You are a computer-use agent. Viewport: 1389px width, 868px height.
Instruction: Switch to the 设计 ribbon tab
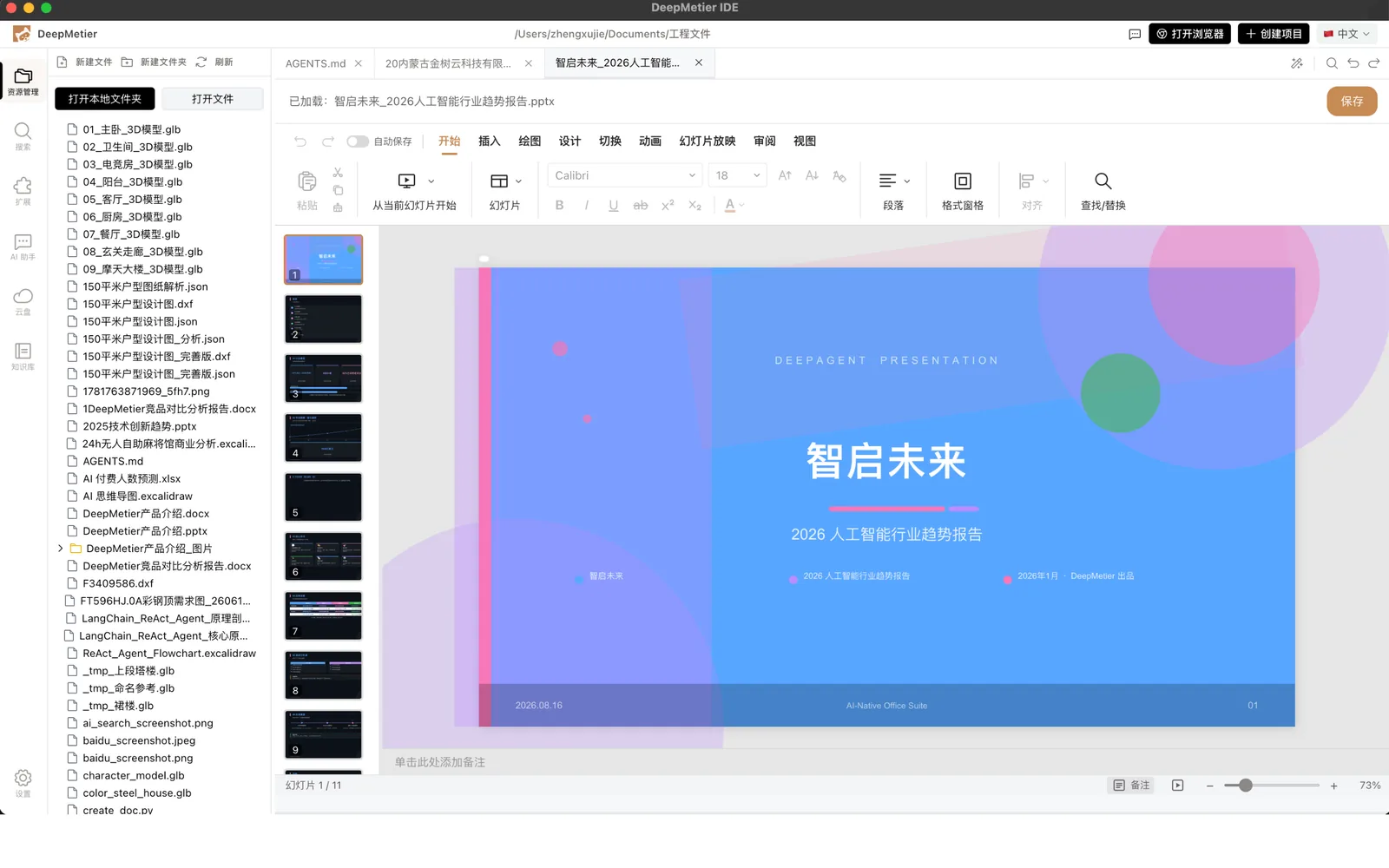(x=569, y=141)
